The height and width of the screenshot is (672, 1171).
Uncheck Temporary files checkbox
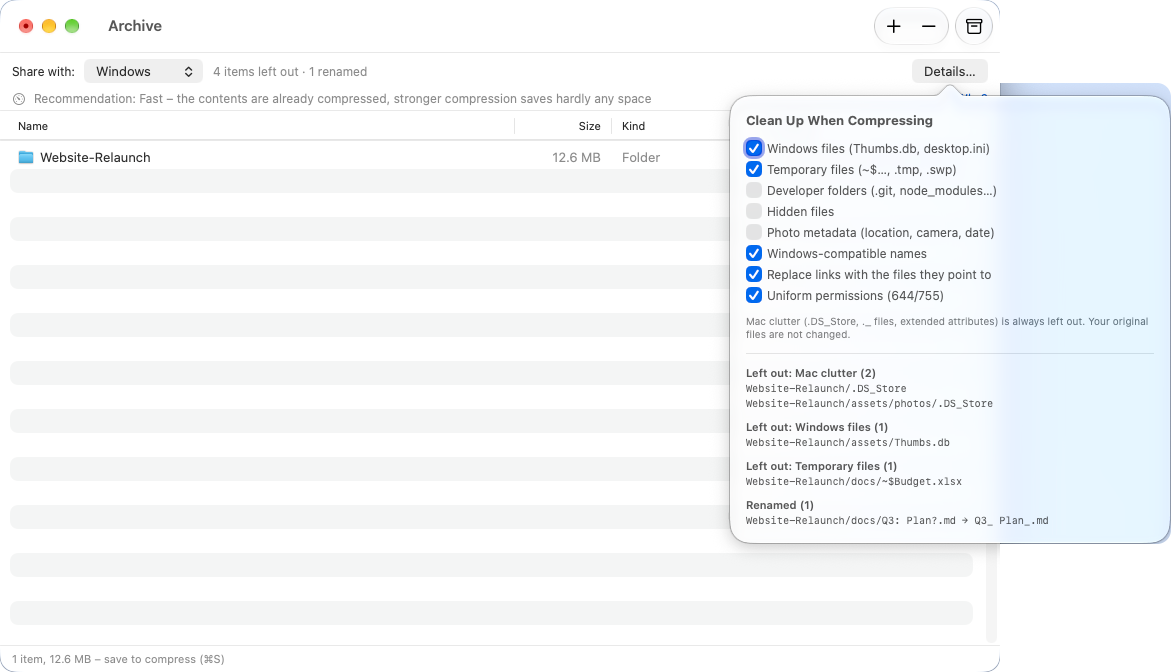tap(754, 169)
